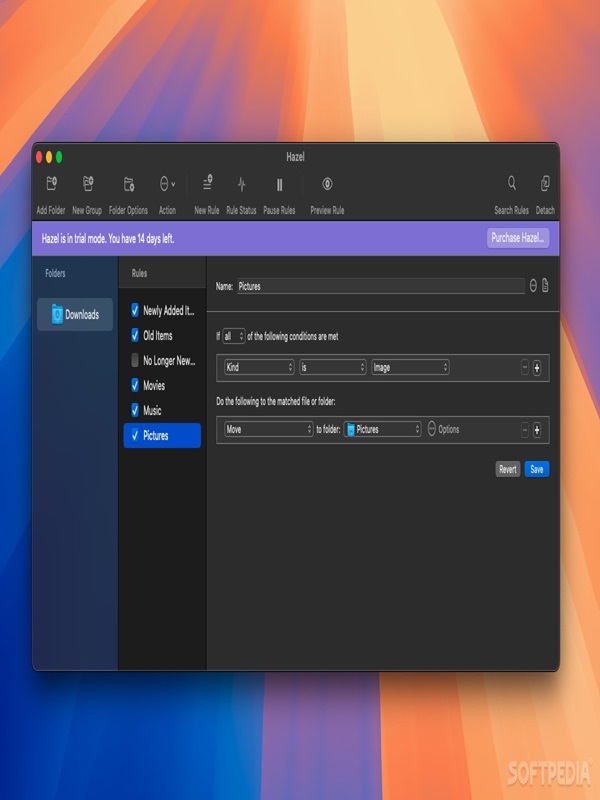Click the Purchase Hazel button
Screen dimensions: 600x800
click(518, 238)
